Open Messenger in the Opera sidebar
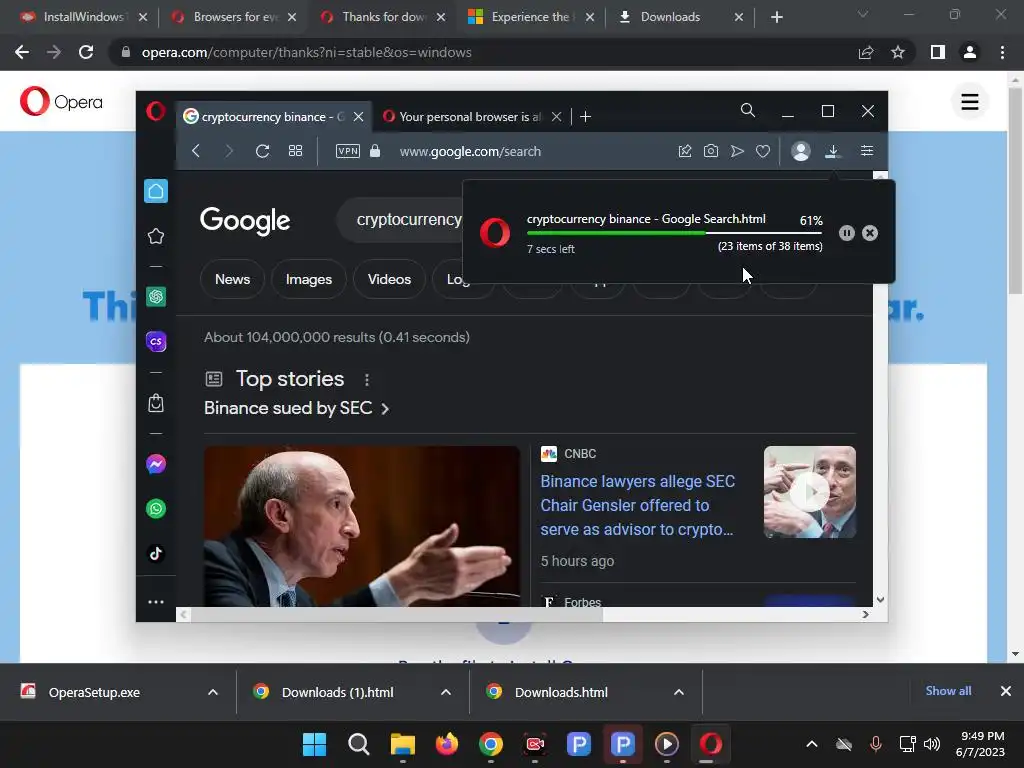1024x768 pixels. pos(155,464)
